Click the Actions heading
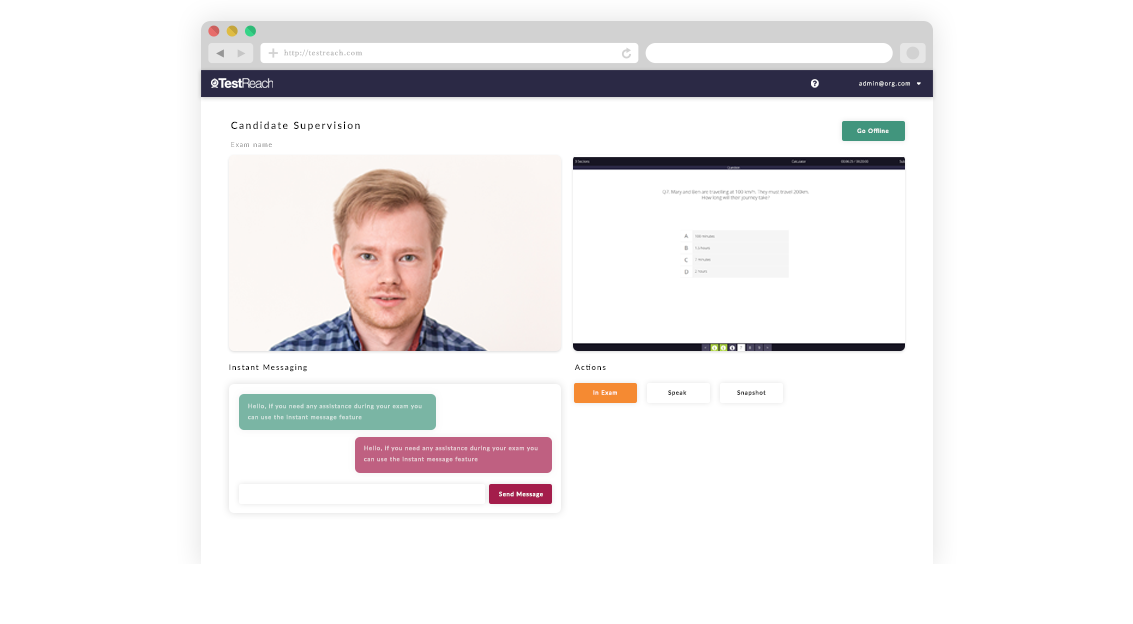Viewport: 1133px width, 624px height. 590,368
